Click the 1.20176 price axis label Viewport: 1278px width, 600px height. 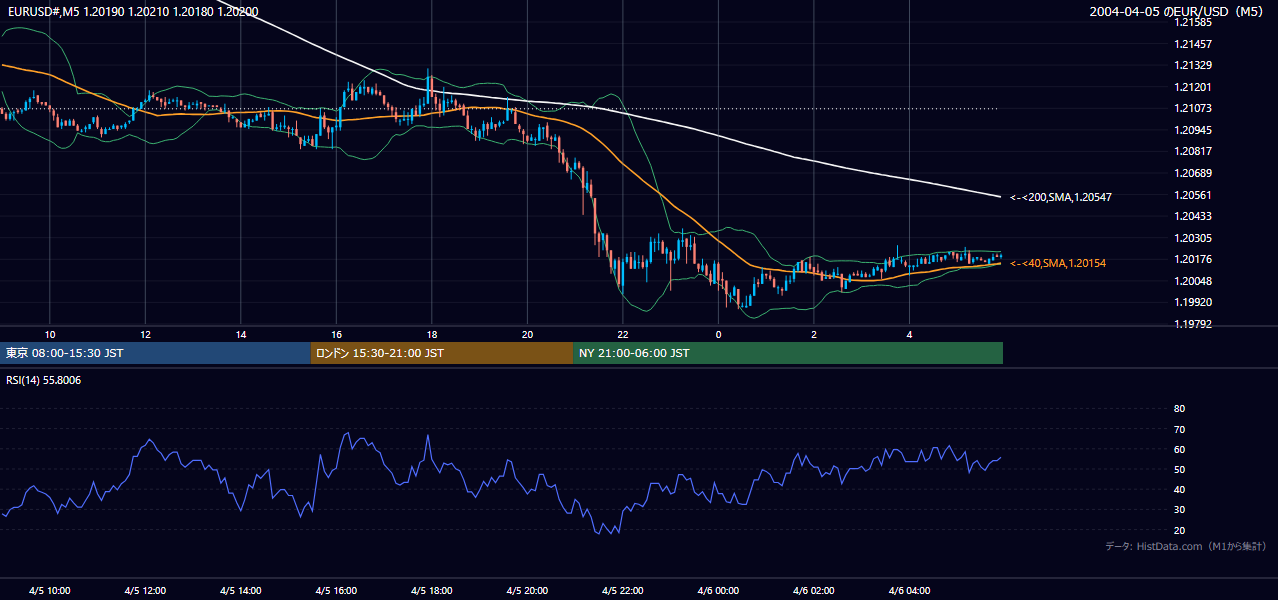coord(1194,260)
